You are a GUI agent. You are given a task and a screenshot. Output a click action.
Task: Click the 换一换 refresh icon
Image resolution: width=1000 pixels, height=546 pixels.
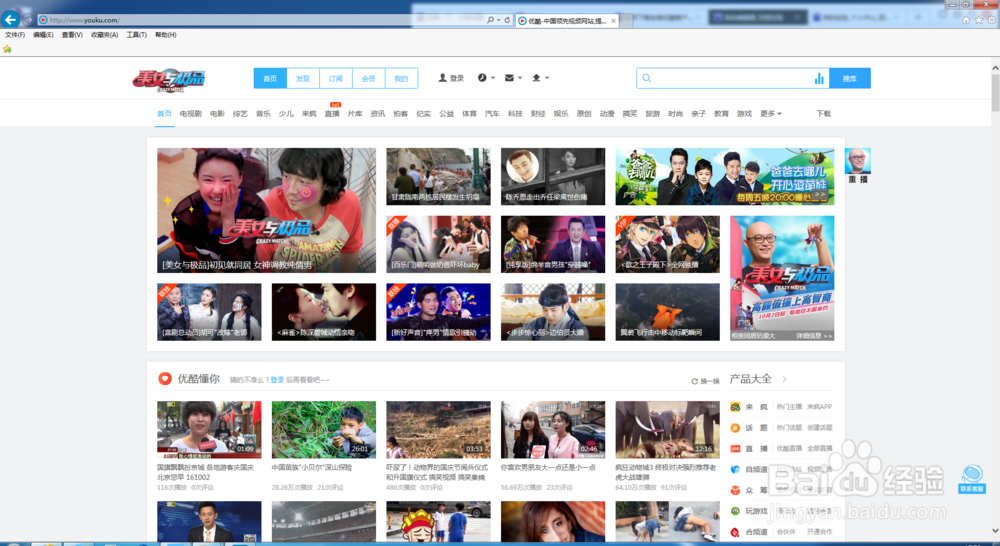pos(695,381)
